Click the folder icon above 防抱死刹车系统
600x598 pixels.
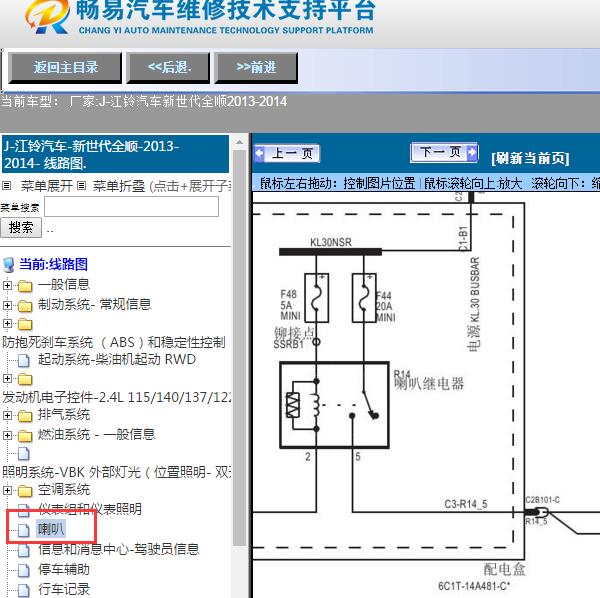point(25,324)
